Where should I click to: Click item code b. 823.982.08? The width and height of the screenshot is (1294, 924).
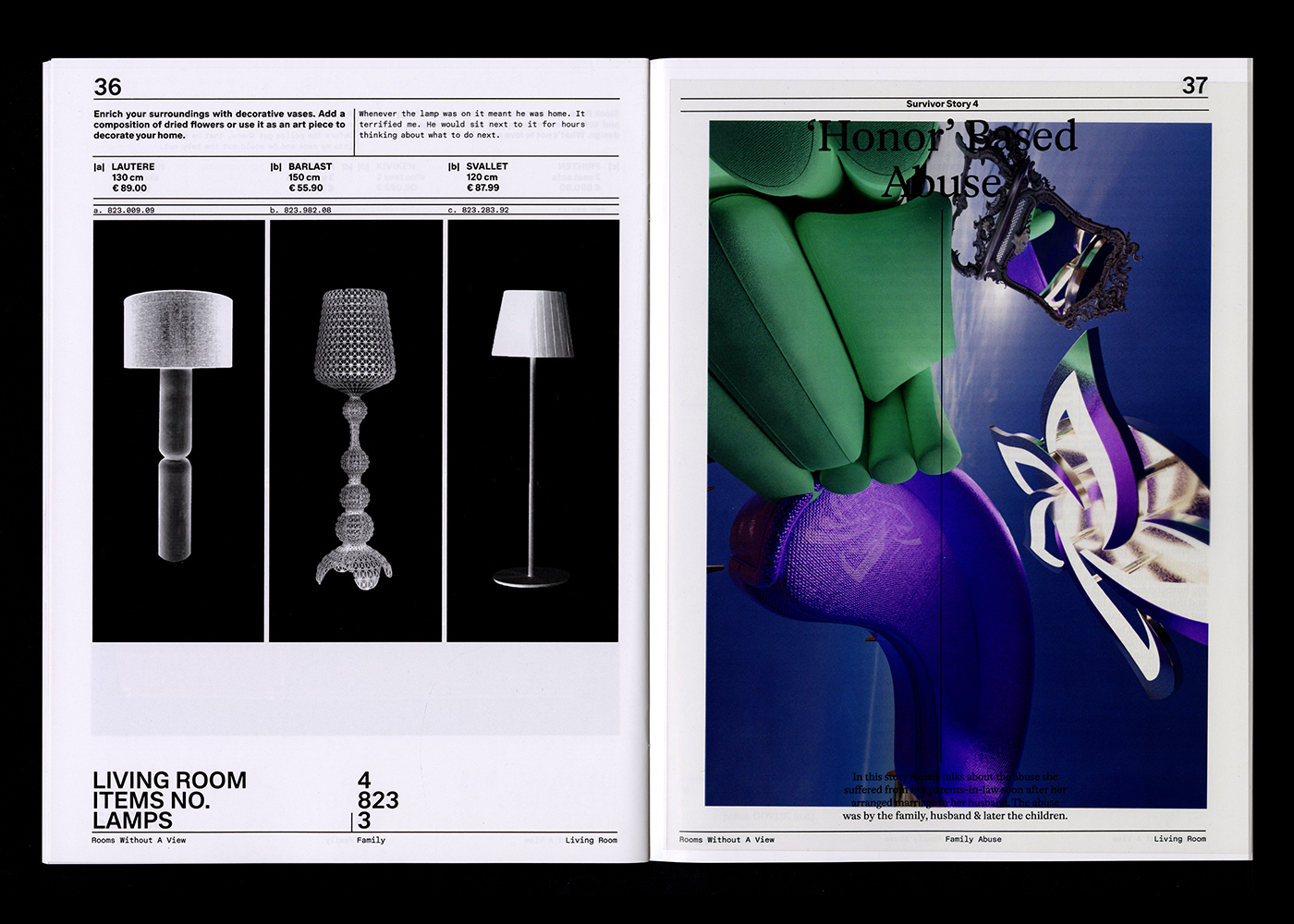pyautogui.click(x=300, y=211)
